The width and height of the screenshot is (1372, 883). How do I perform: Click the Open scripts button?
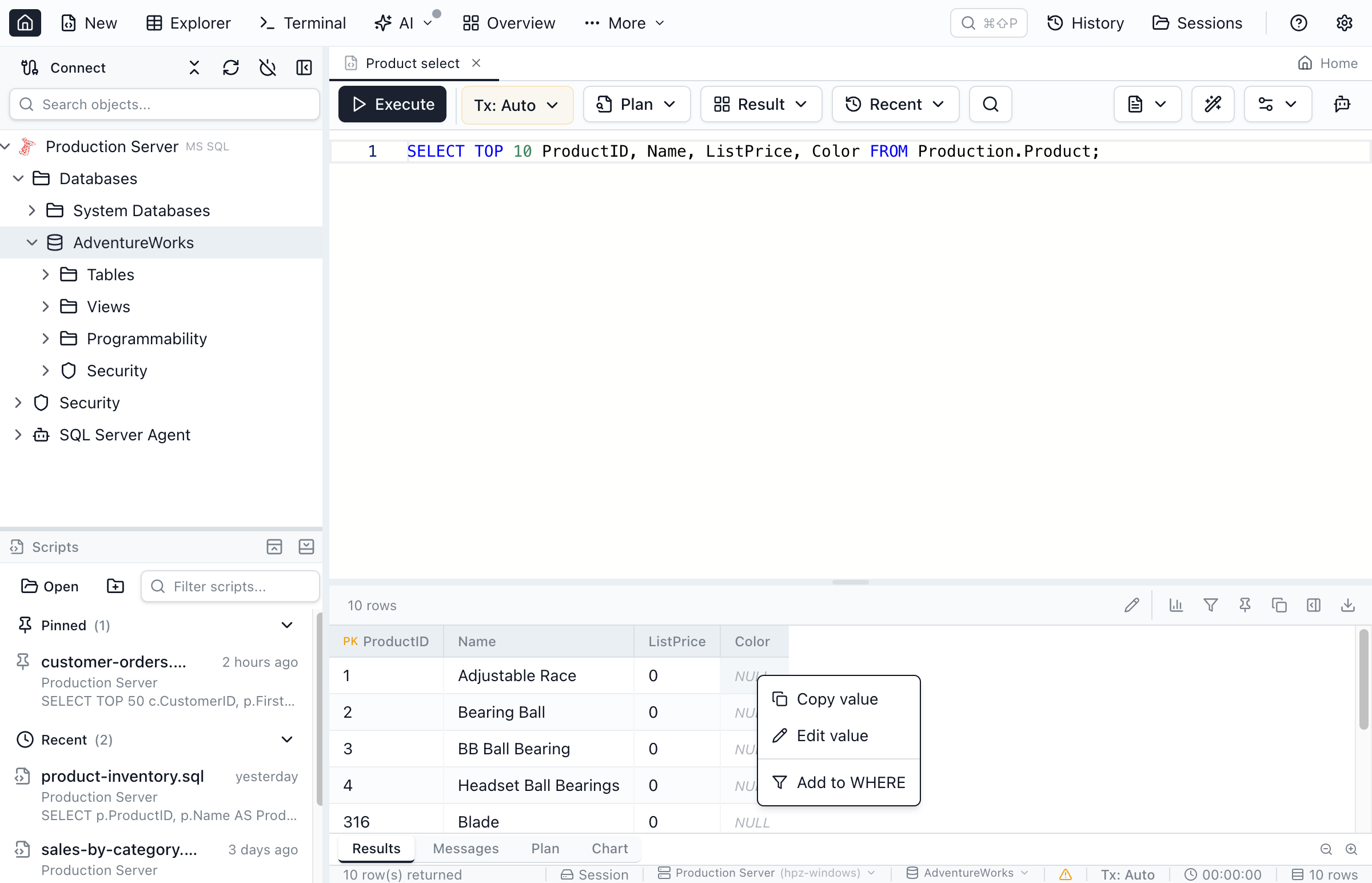50,586
